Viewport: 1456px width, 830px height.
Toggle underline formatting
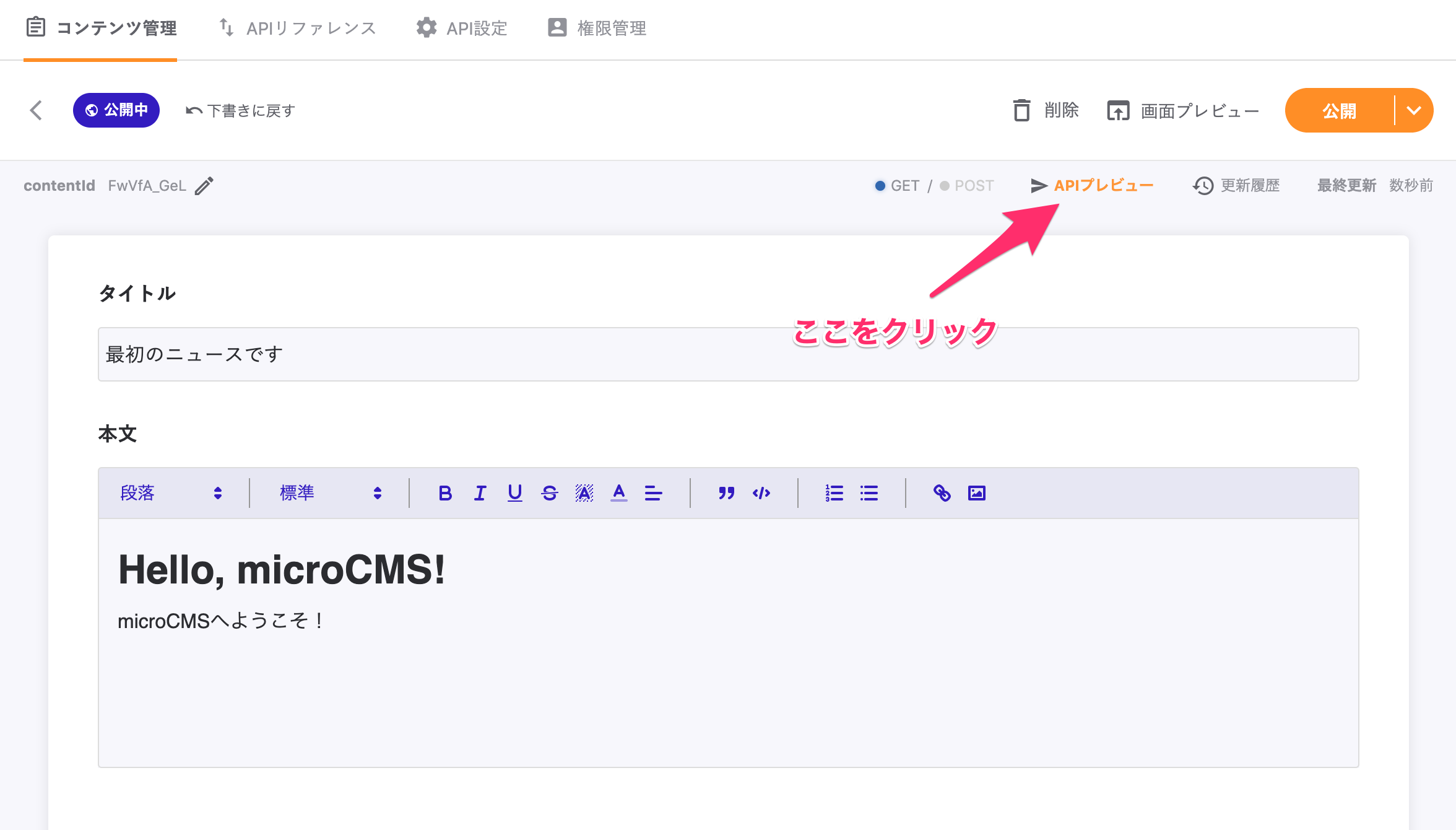pos(514,492)
